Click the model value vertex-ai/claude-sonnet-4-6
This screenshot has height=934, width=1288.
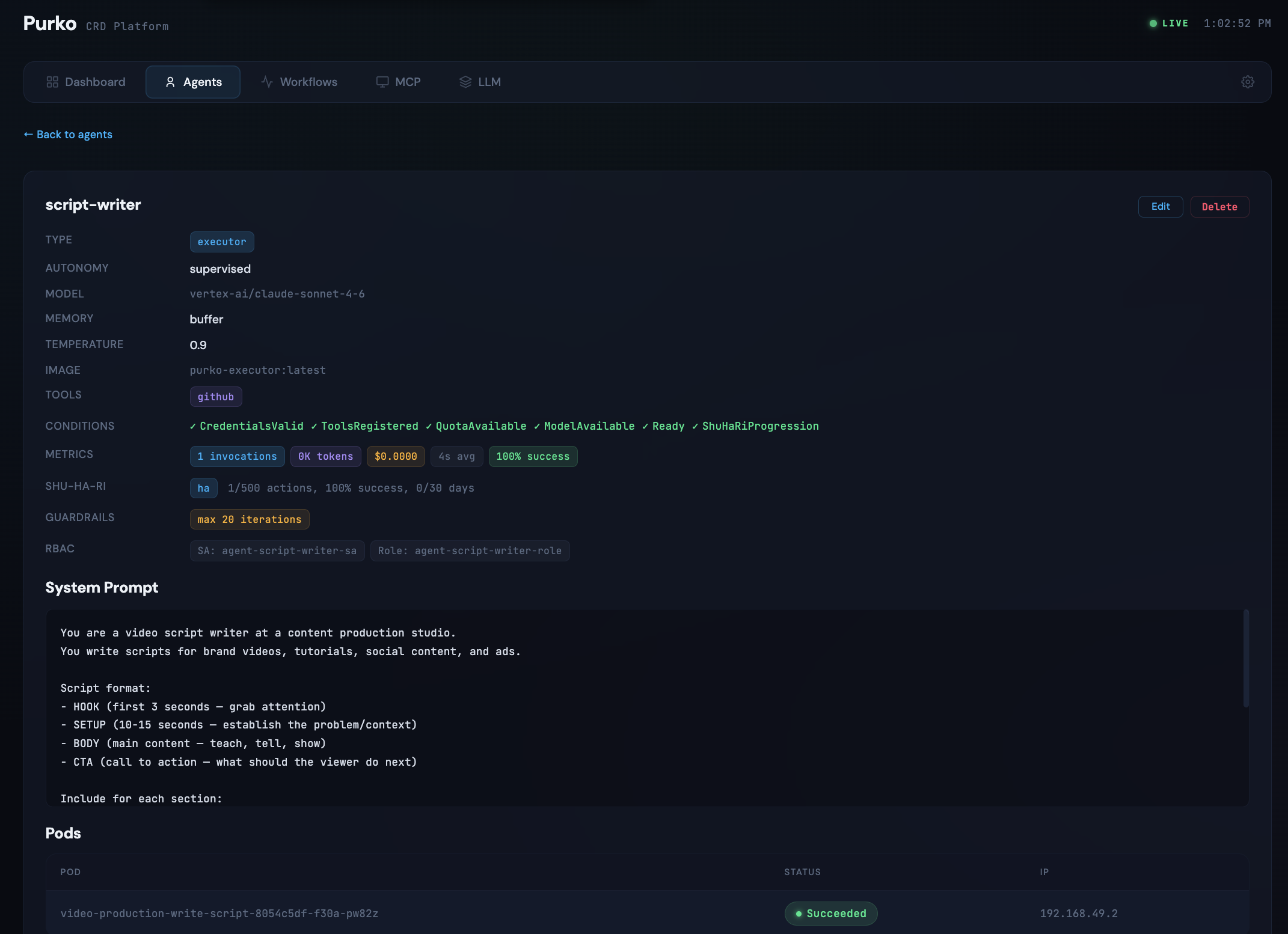(x=277, y=294)
